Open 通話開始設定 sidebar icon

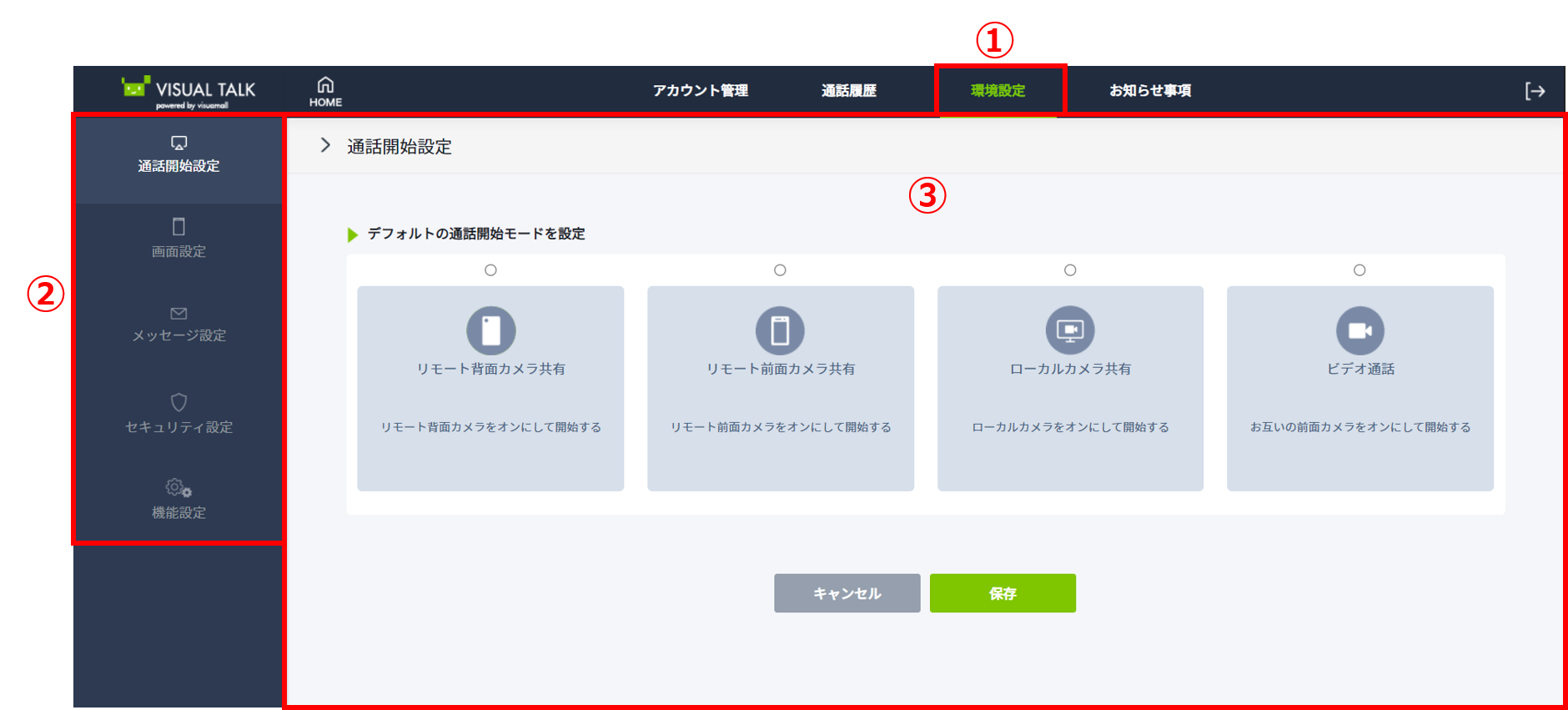[178, 144]
